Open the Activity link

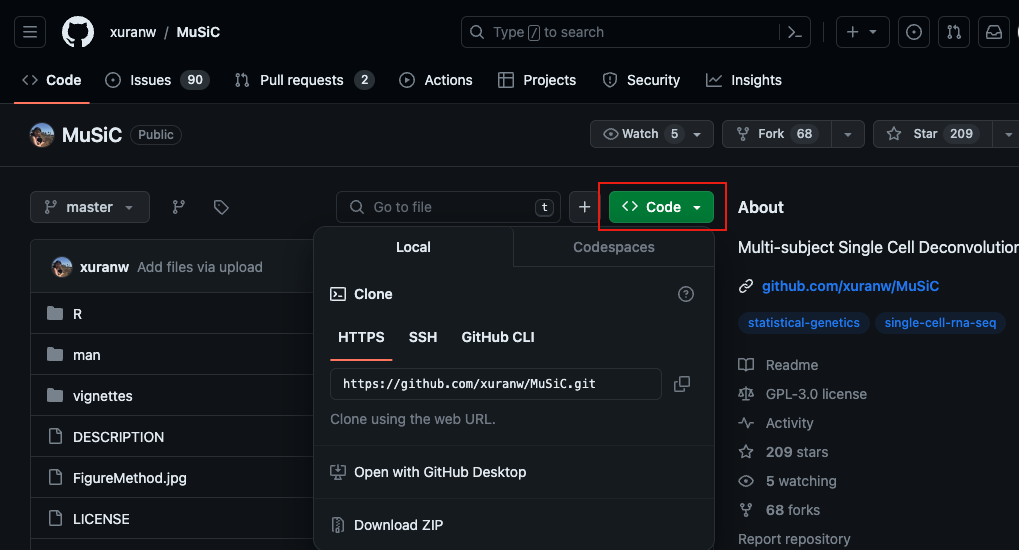tap(790, 423)
